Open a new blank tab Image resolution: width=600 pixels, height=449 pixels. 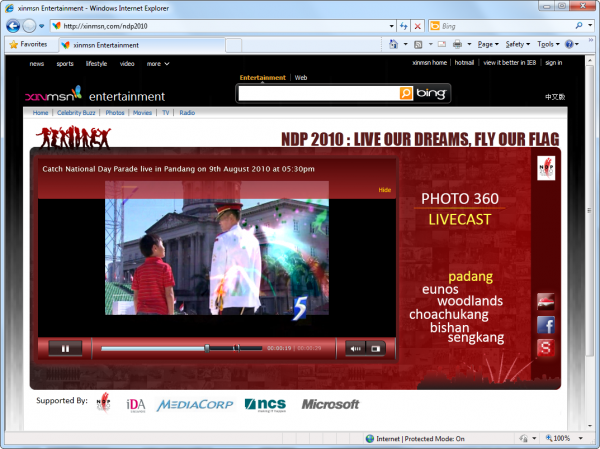click(233, 45)
